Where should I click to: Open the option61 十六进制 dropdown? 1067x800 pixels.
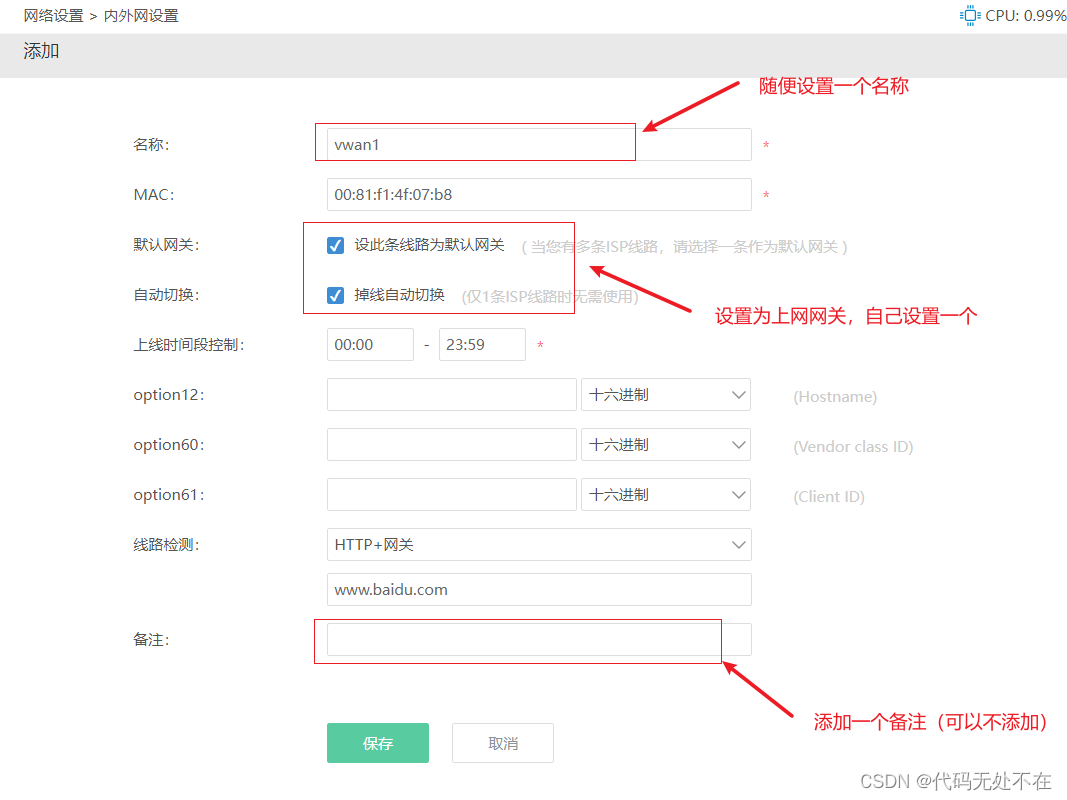(666, 494)
